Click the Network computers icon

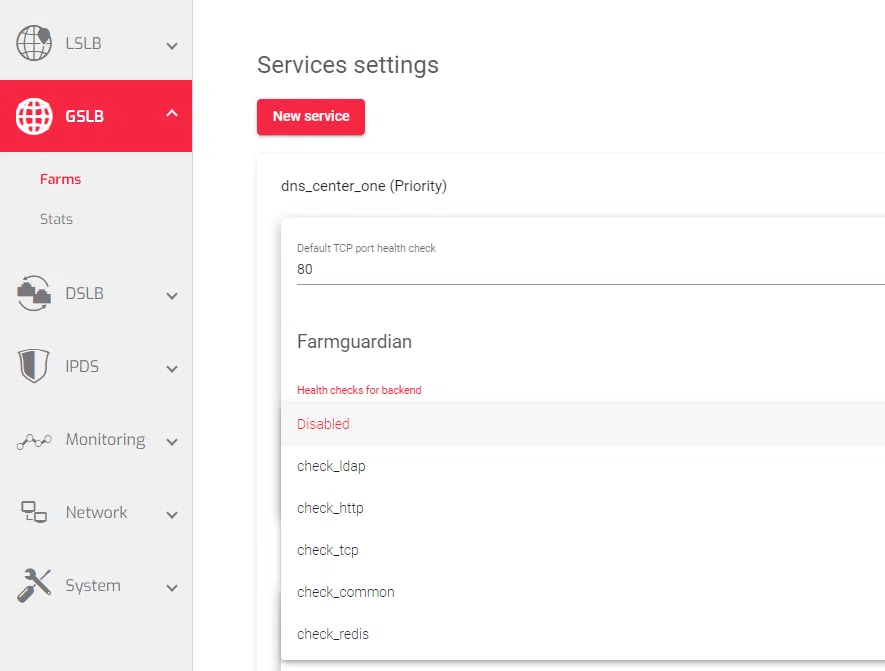[x=34, y=512]
